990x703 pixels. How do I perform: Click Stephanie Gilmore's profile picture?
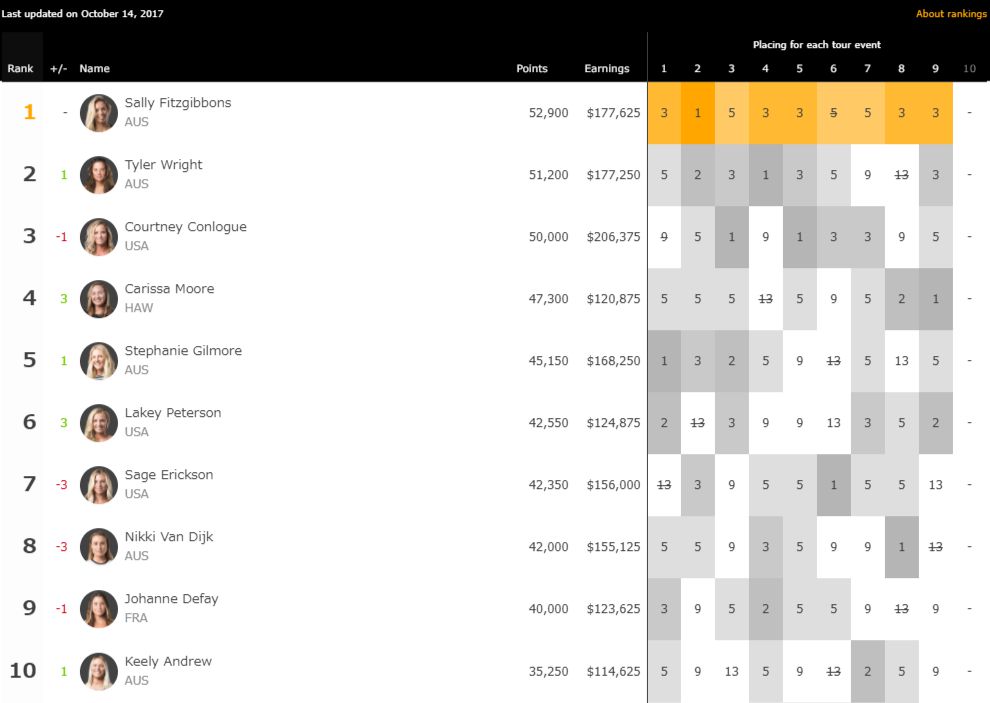click(99, 361)
